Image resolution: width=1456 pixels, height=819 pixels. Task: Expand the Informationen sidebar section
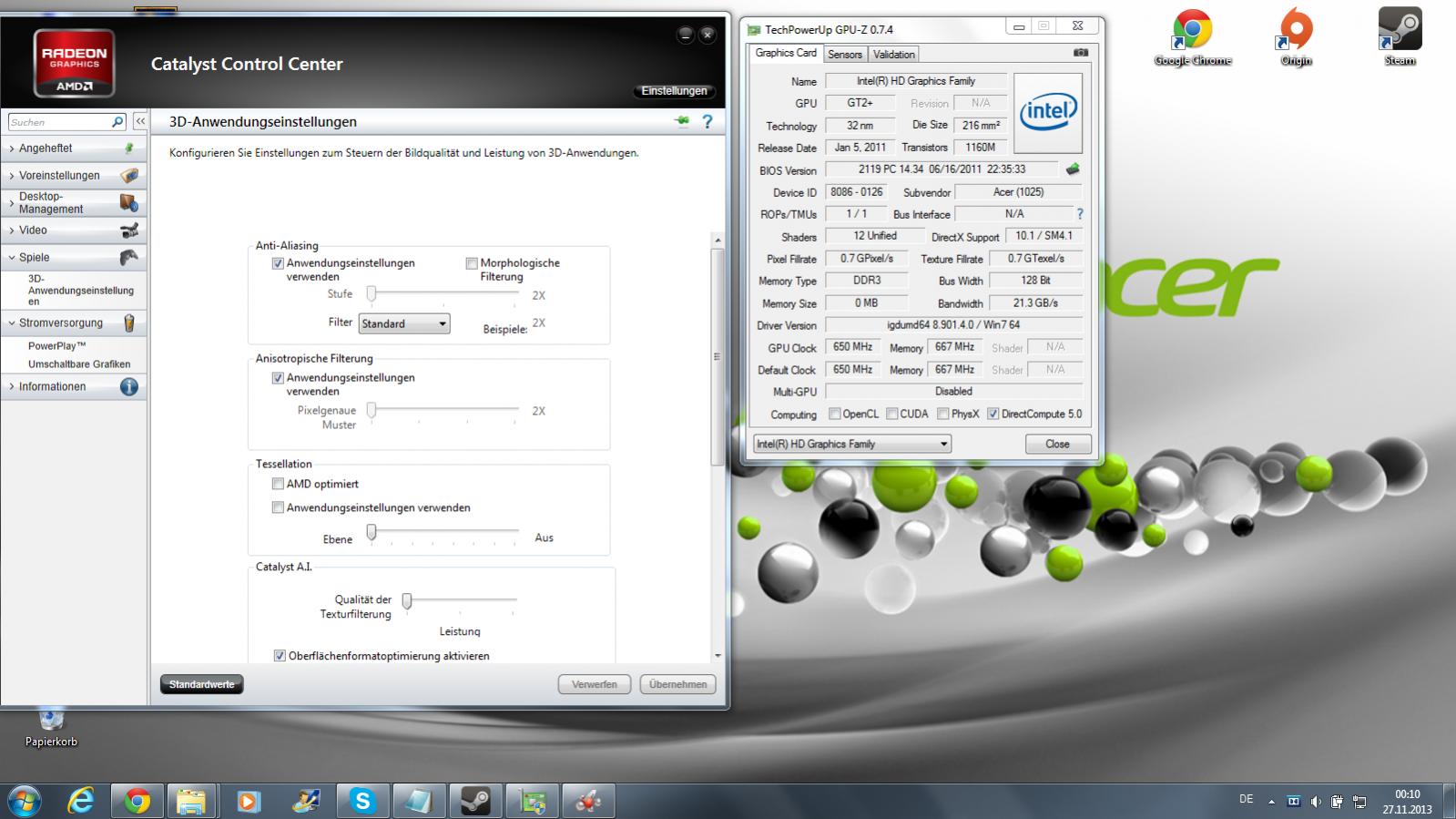pos(73,386)
